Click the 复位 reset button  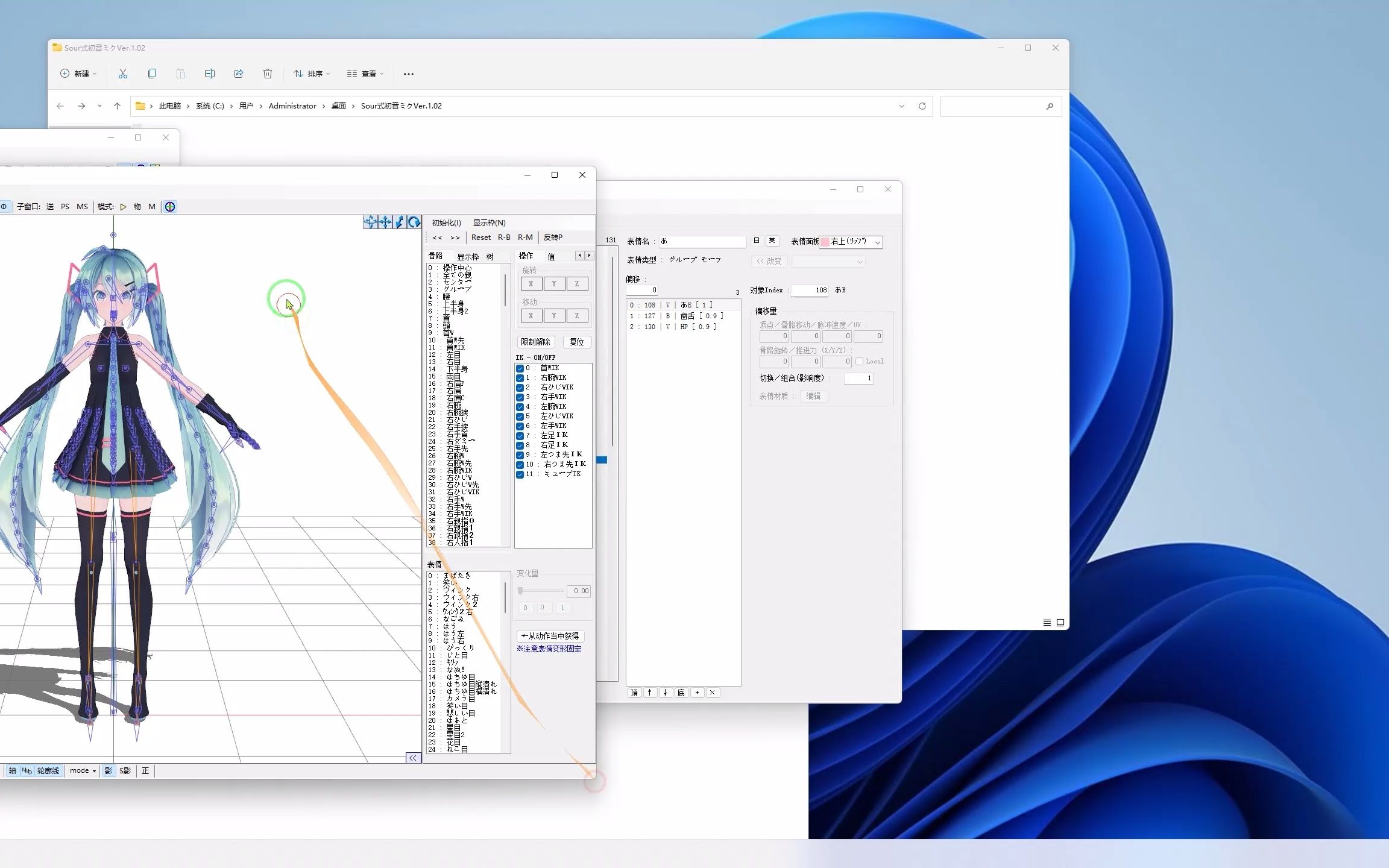[x=577, y=342]
